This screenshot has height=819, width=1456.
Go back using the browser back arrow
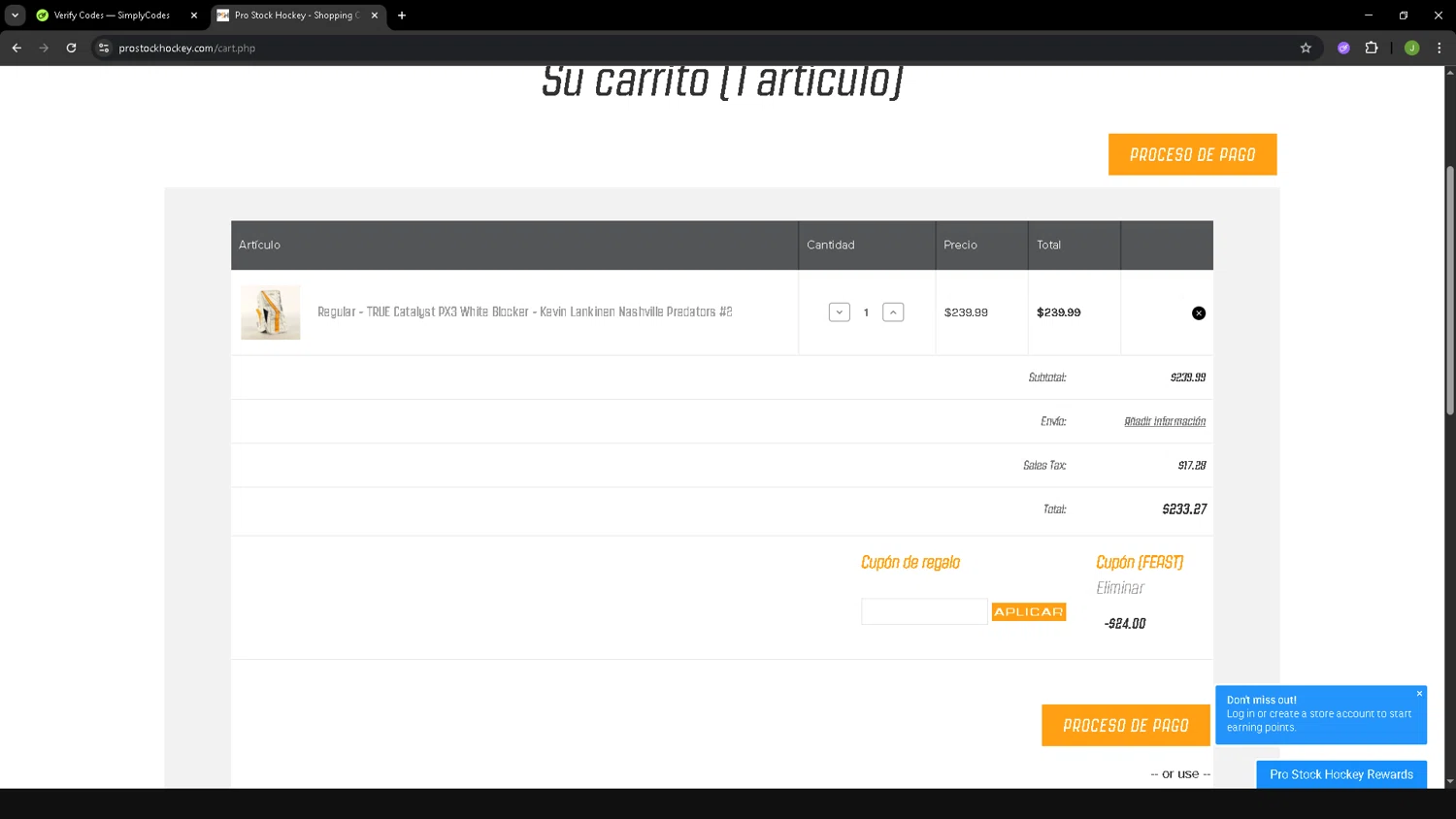pyautogui.click(x=17, y=48)
